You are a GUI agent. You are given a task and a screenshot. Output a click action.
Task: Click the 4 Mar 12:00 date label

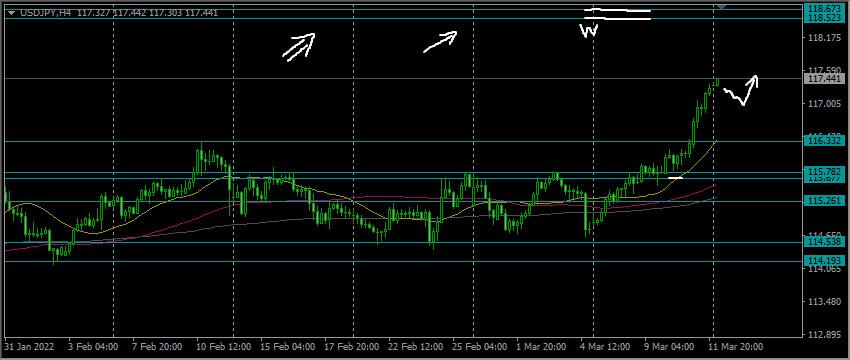[x=604, y=346]
